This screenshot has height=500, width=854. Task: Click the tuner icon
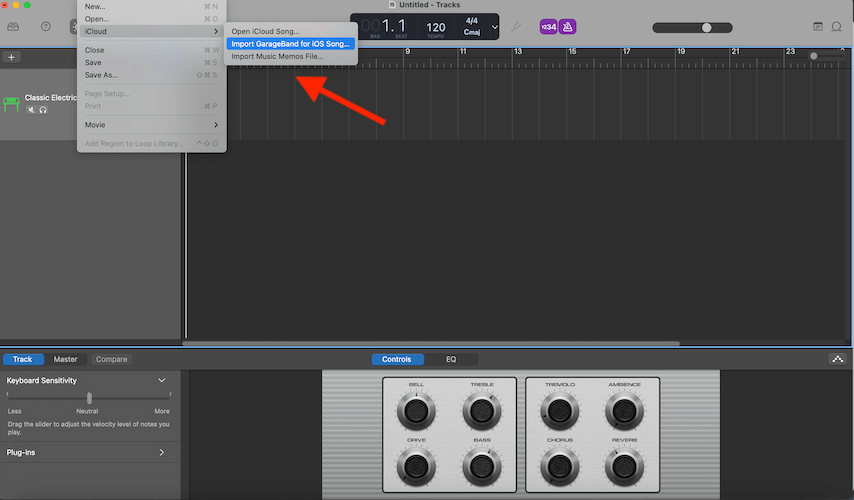pyautogui.click(x=516, y=27)
